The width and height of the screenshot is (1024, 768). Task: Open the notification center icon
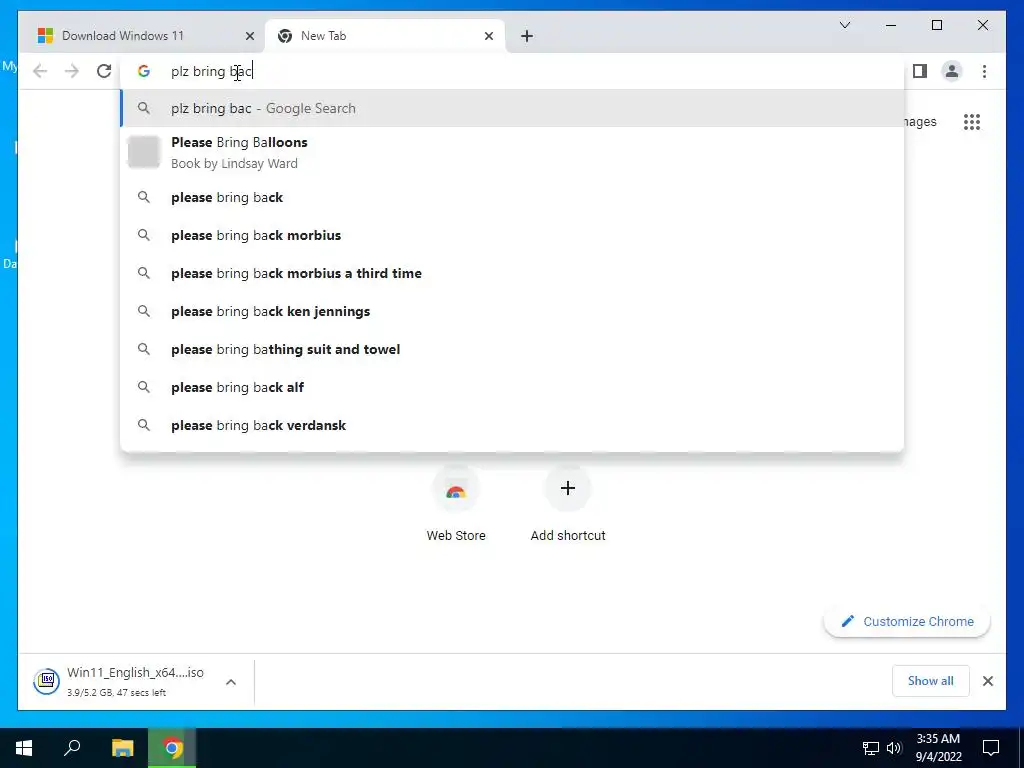coord(991,747)
